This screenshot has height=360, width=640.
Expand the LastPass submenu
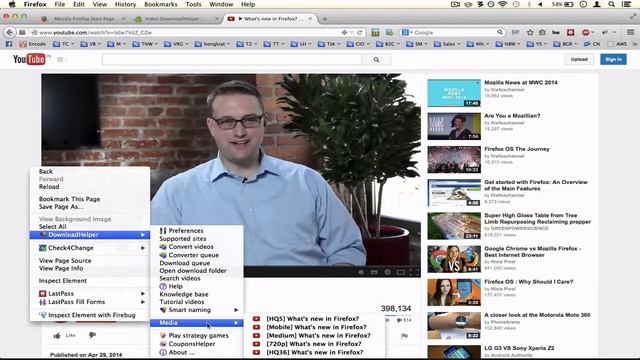coord(90,293)
